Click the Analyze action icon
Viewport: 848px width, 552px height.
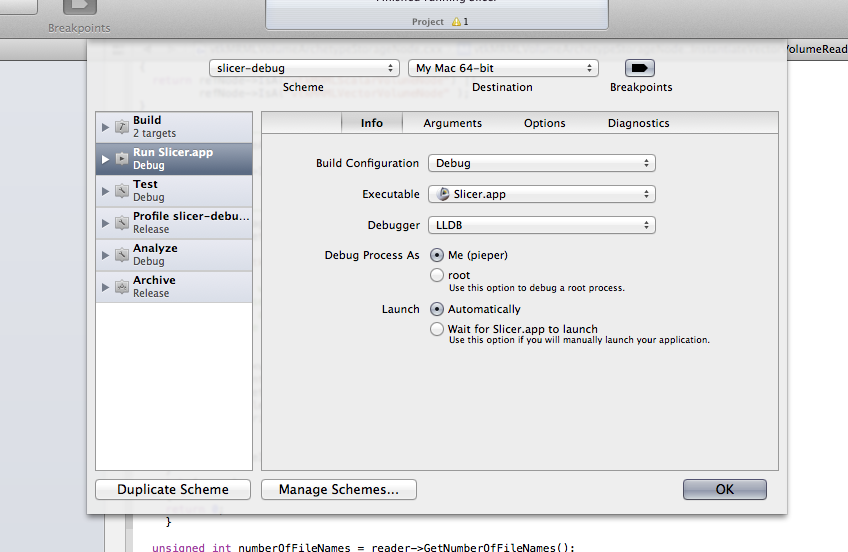pos(121,255)
